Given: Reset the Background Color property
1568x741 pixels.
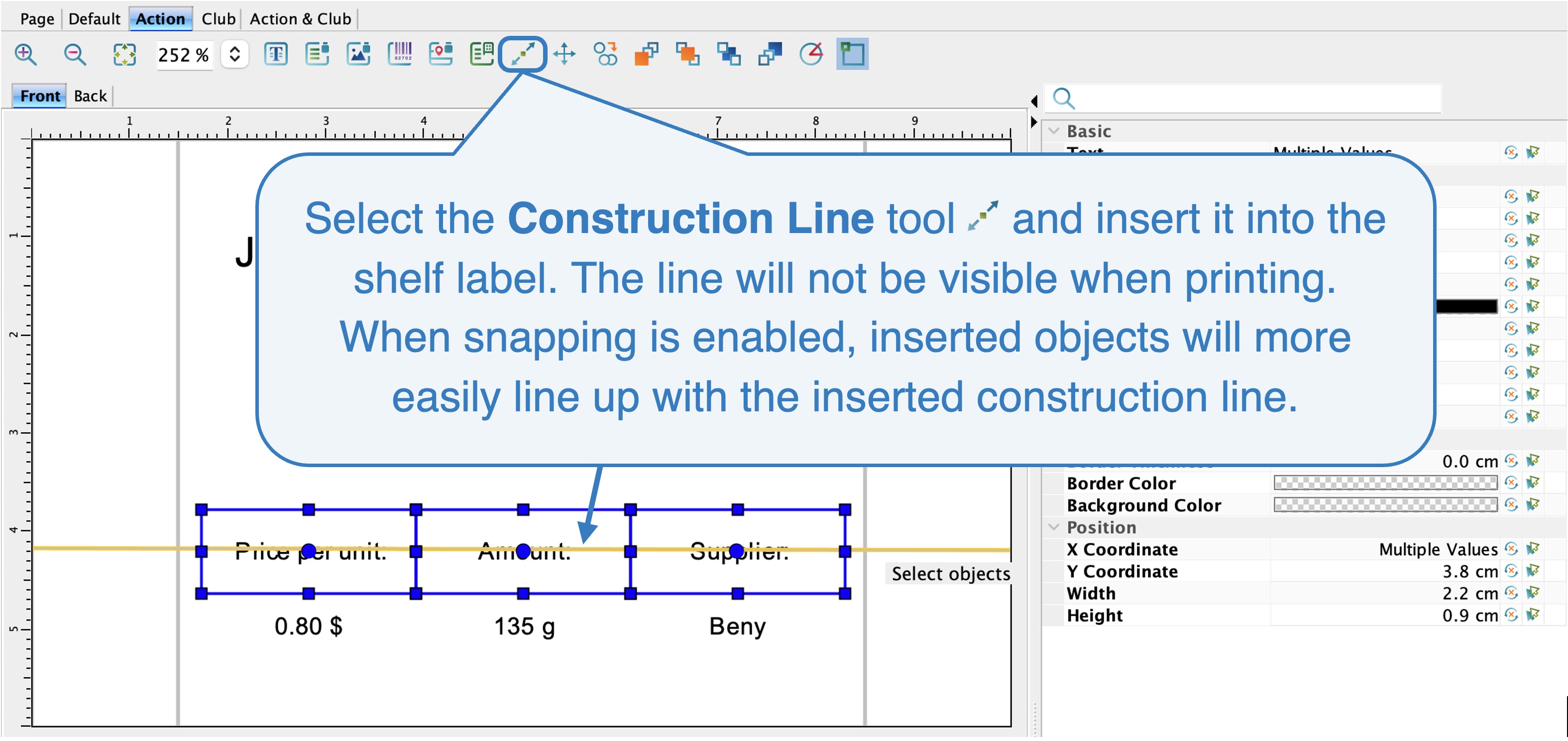Looking at the screenshot, I should [1511, 505].
